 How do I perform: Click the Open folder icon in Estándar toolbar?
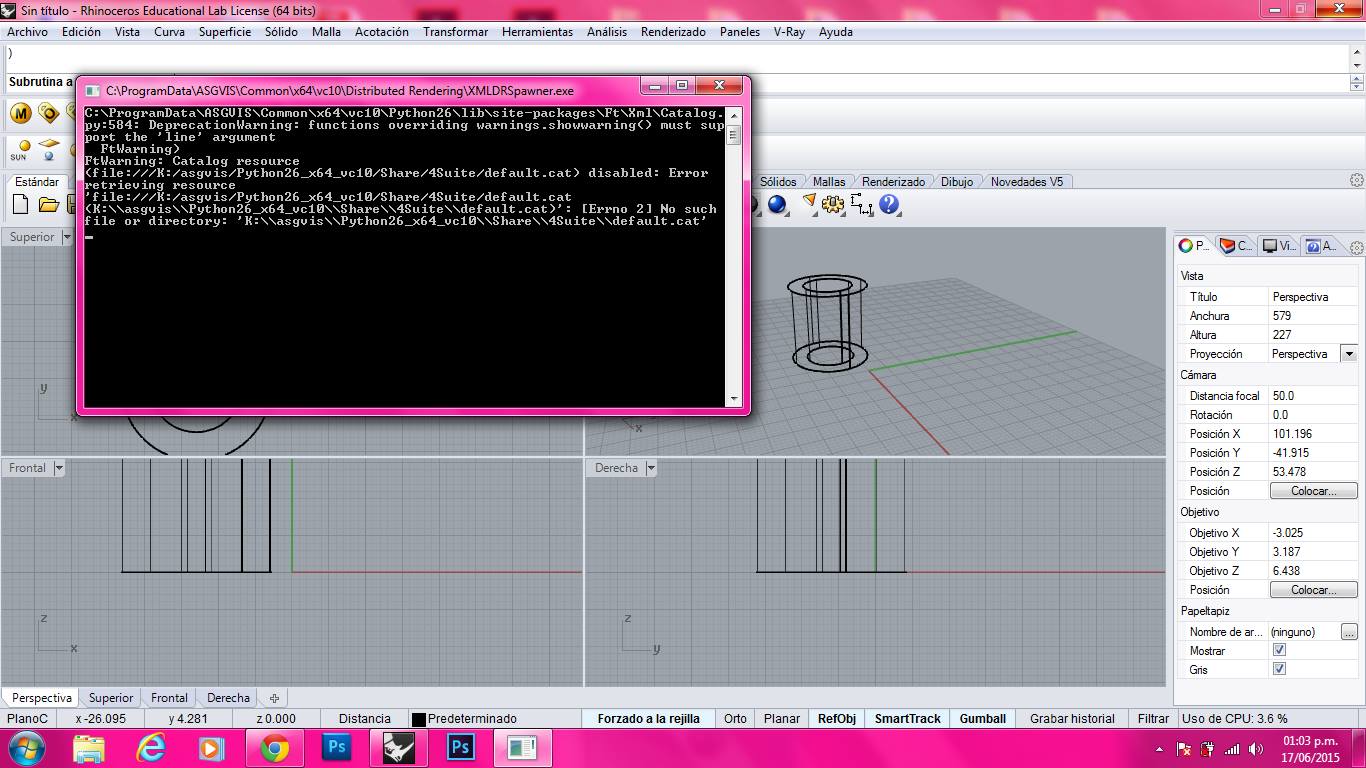48,205
